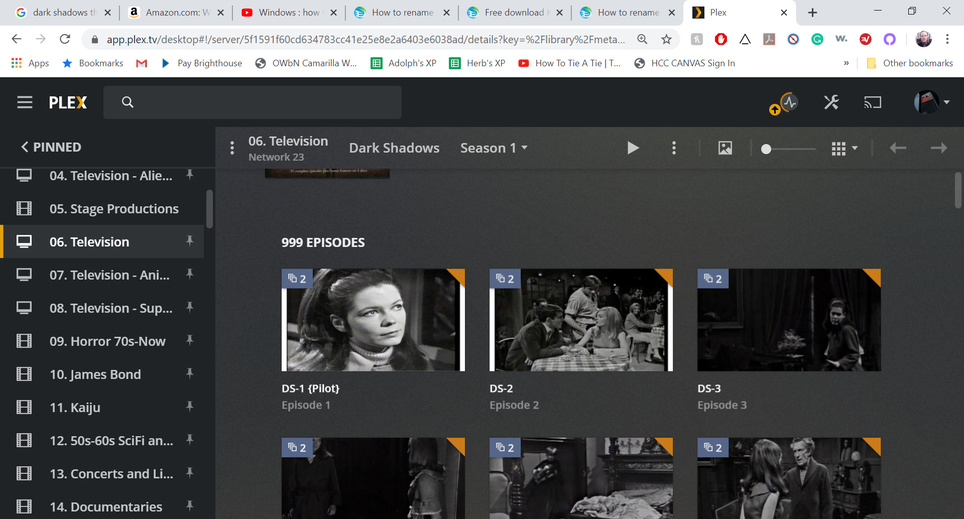Image resolution: width=964 pixels, height=519 pixels.
Task: Open the grid view mode dropdown
Action: click(x=844, y=148)
